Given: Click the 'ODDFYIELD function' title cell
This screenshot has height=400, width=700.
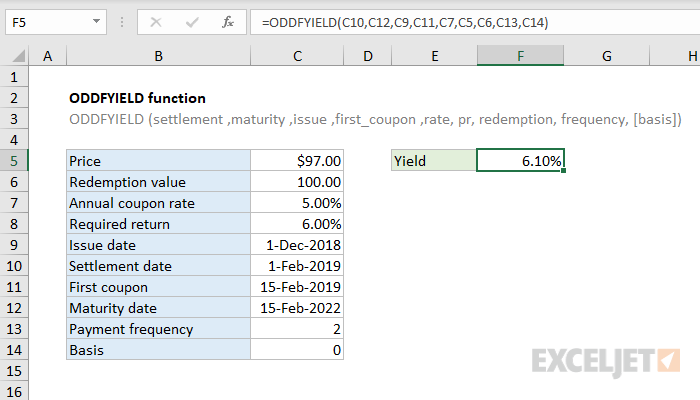Looking at the screenshot, I should point(138,98).
